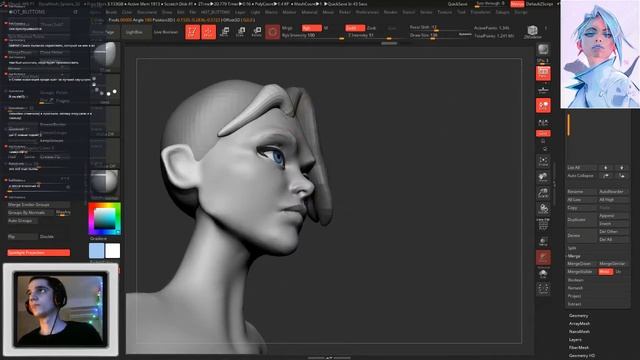Select the light blue main color swatch
640x360 pixels.
(x=96, y=251)
